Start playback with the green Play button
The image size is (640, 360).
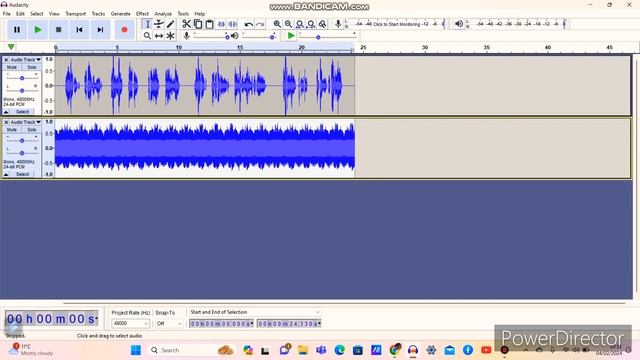(38, 30)
